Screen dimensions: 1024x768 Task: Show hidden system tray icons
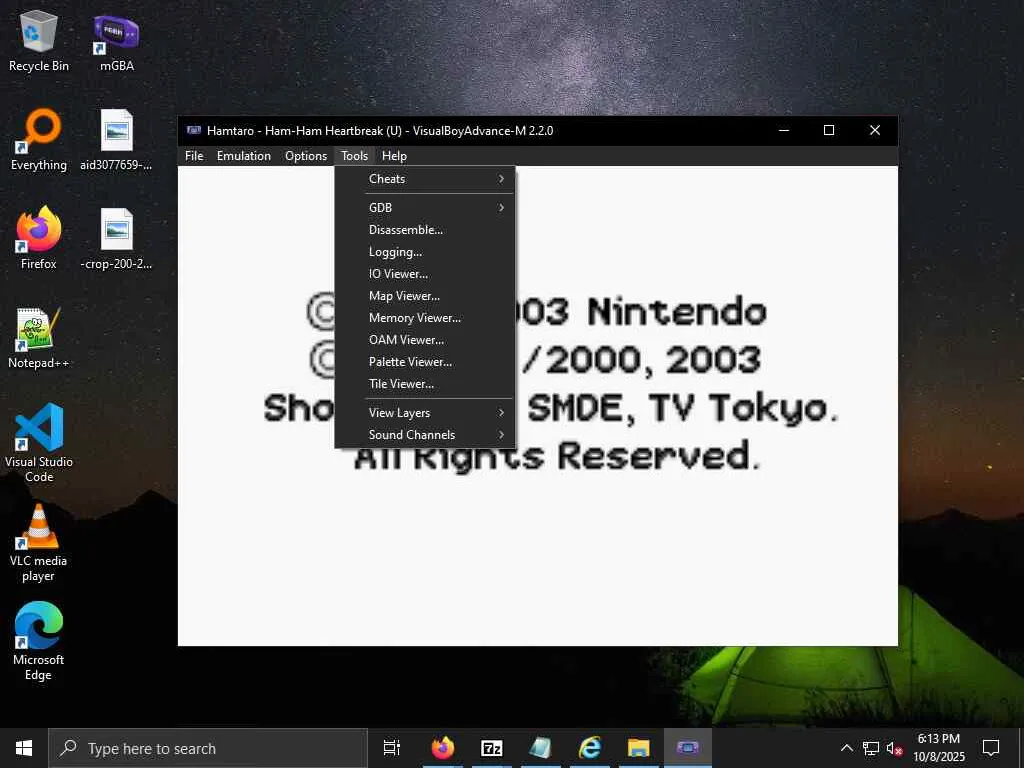(846, 748)
